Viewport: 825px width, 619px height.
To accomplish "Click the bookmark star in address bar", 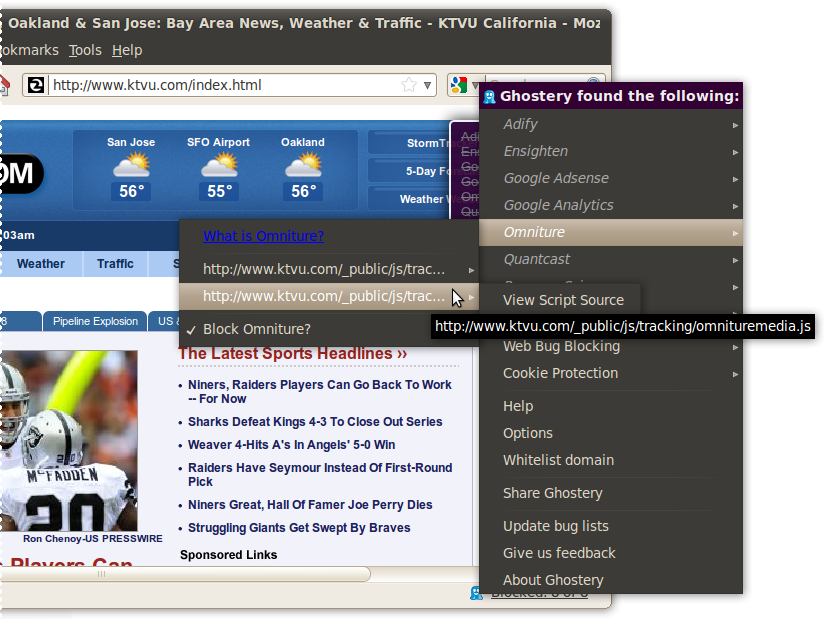I will [x=409, y=85].
